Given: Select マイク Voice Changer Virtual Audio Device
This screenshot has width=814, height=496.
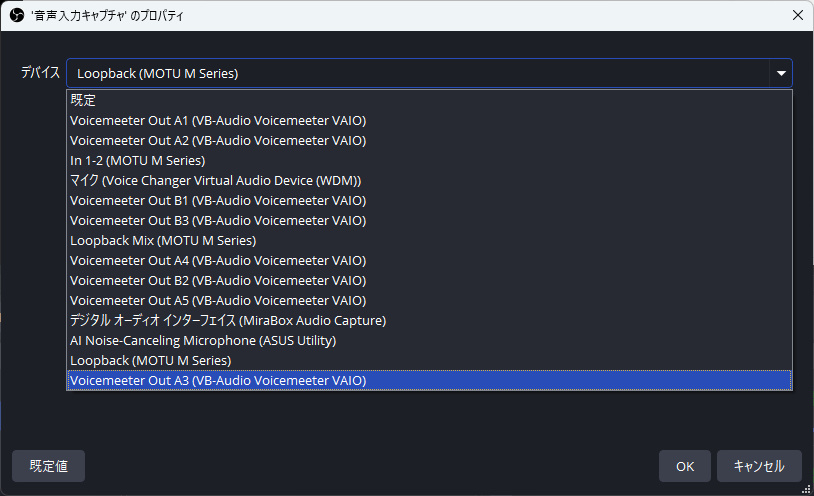Looking at the screenshot, I should (x=215, y=180).
